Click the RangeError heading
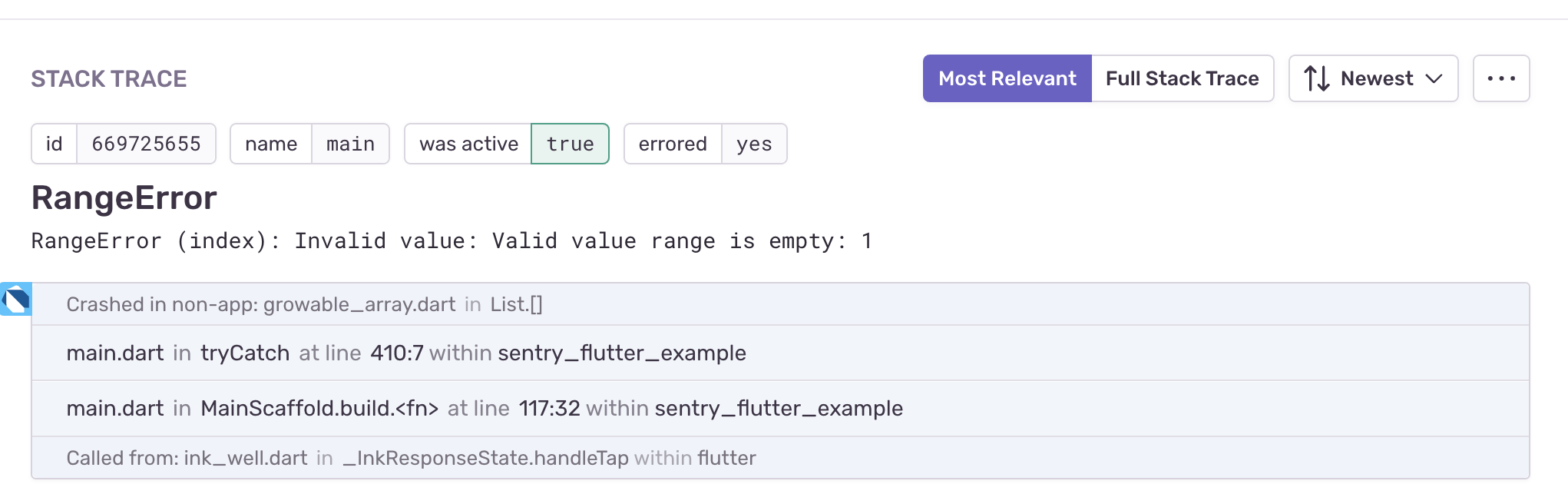The image size is (1568, 504). tap(123, 197)
